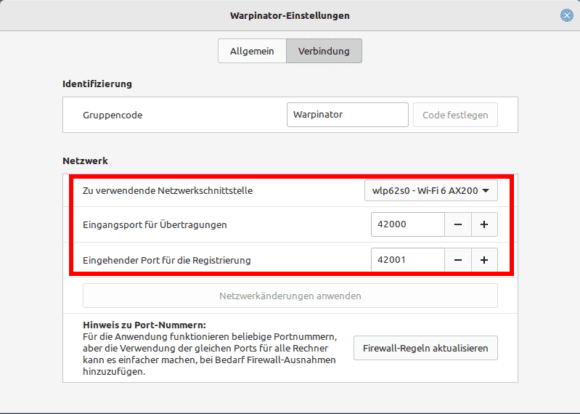The height and width of the screenshot is (414, 580).
Task: Click Netzwerkänderungen anwenden button
Action: coord(290,296)
